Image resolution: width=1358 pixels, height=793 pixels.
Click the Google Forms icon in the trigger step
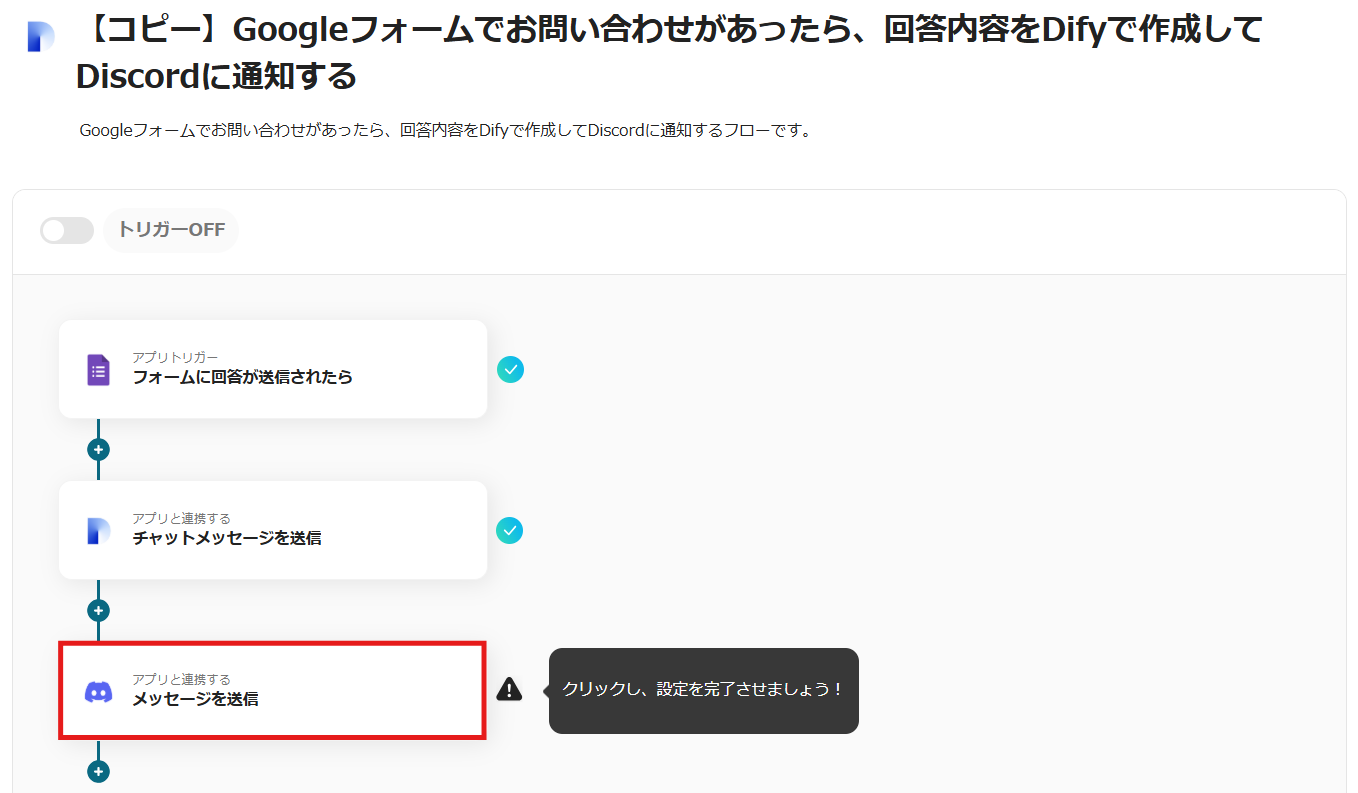[98, 370]
